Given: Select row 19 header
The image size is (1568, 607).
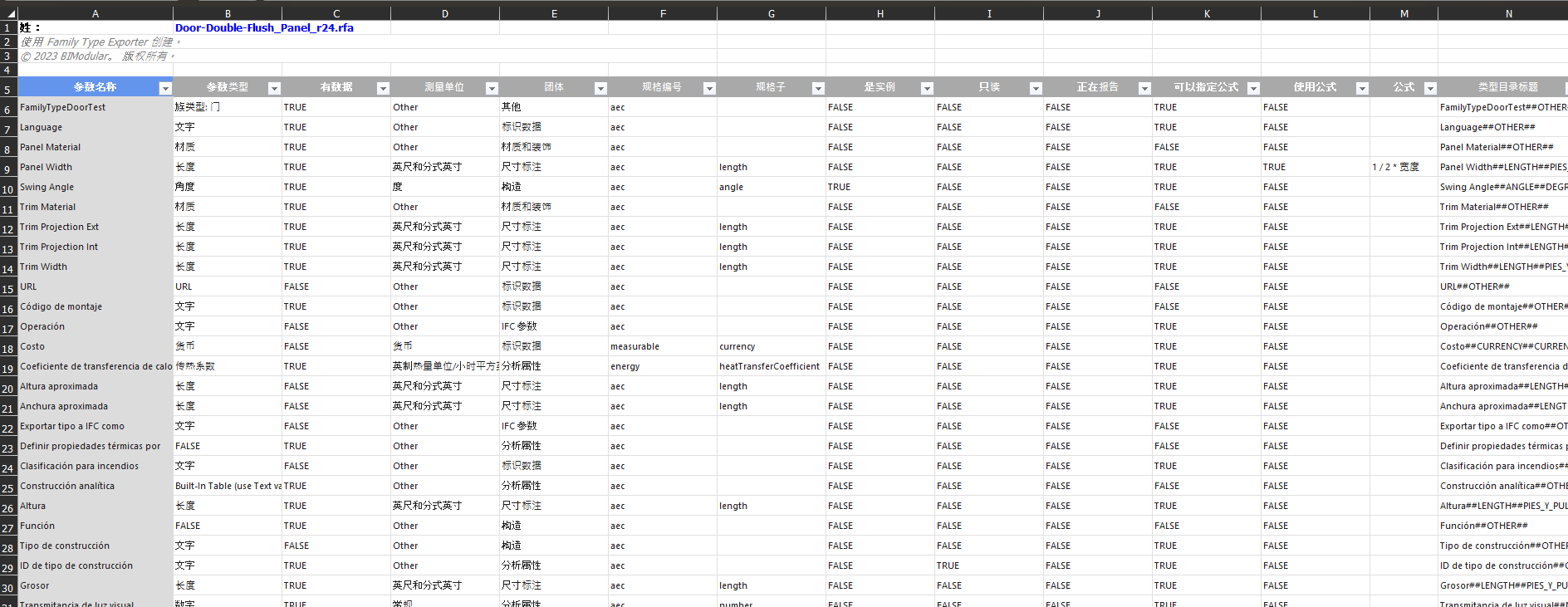Looking at the screenshot, I should (8, 367).
